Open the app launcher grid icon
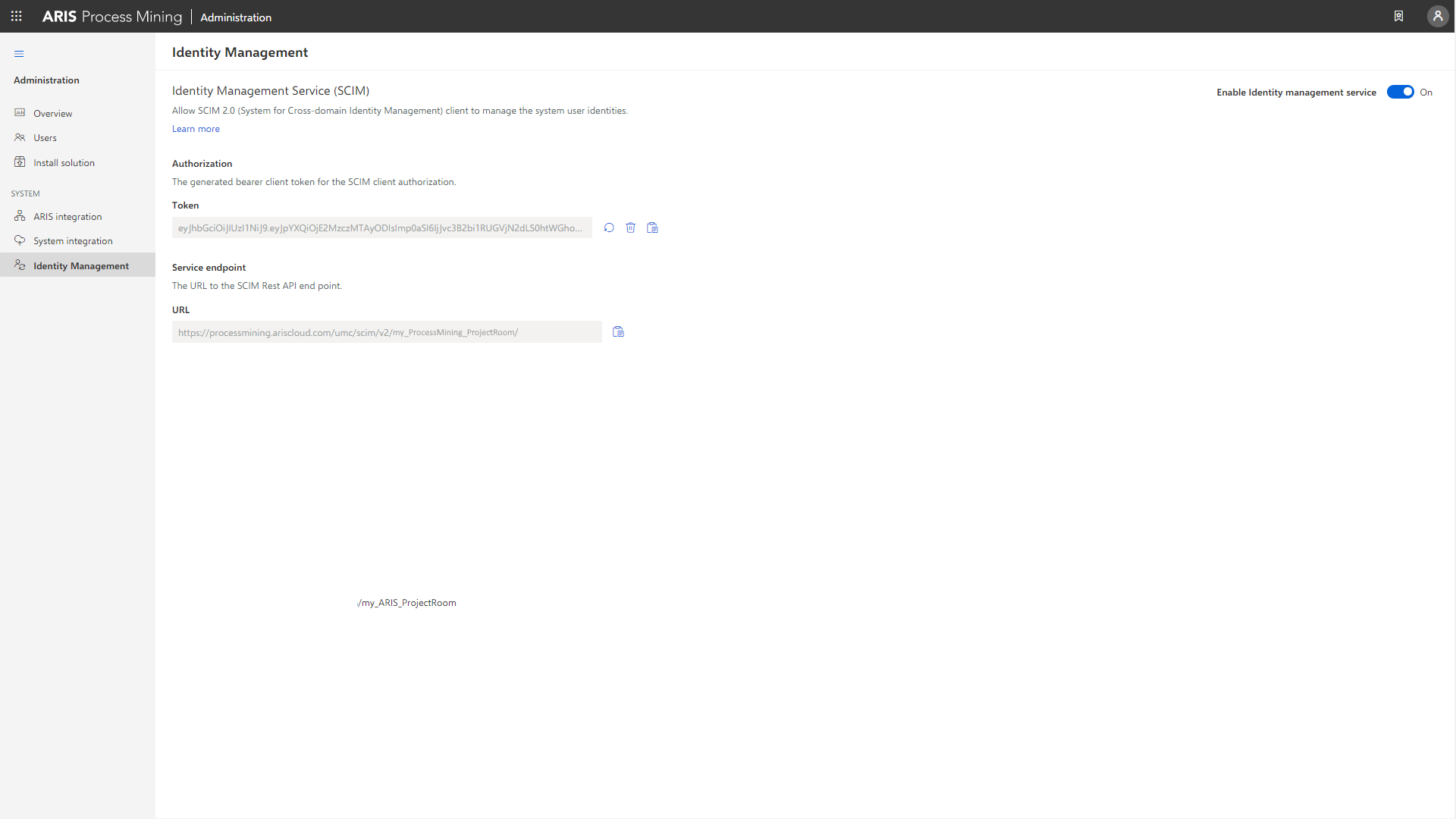1456x819 pixels. (16, 16)
